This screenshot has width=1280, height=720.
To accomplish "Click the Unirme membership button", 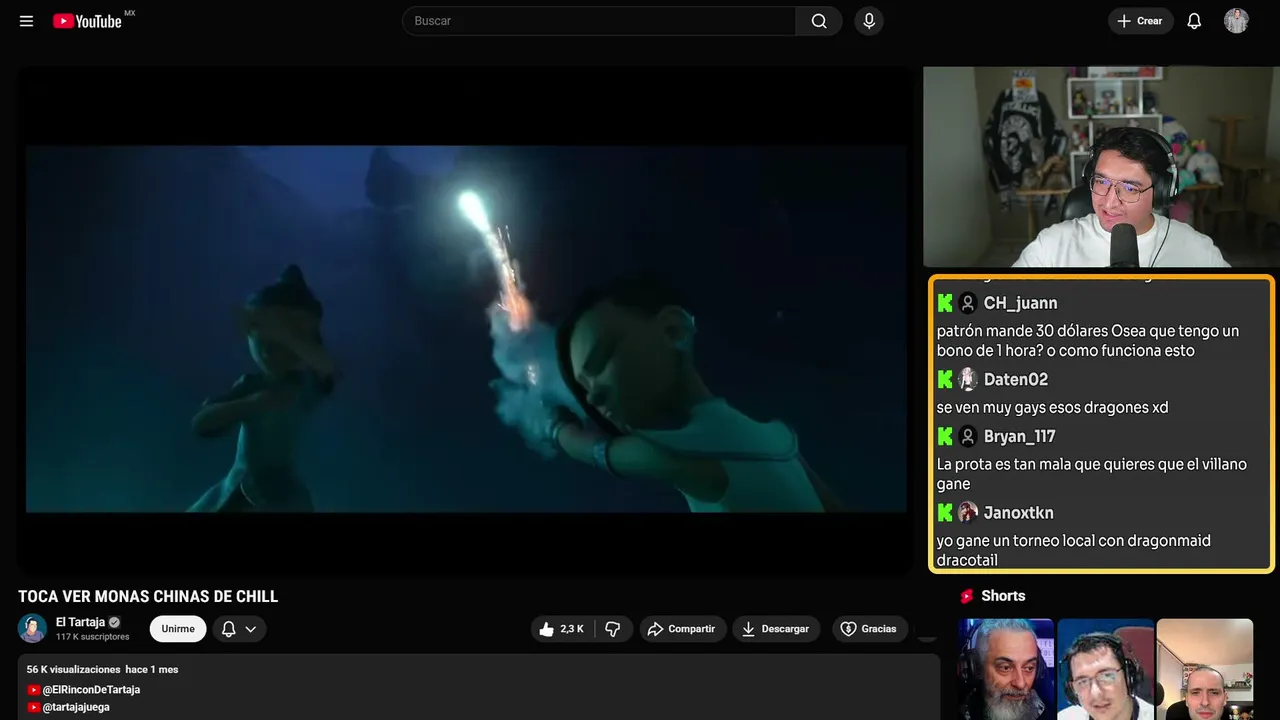I will point(178,629).
